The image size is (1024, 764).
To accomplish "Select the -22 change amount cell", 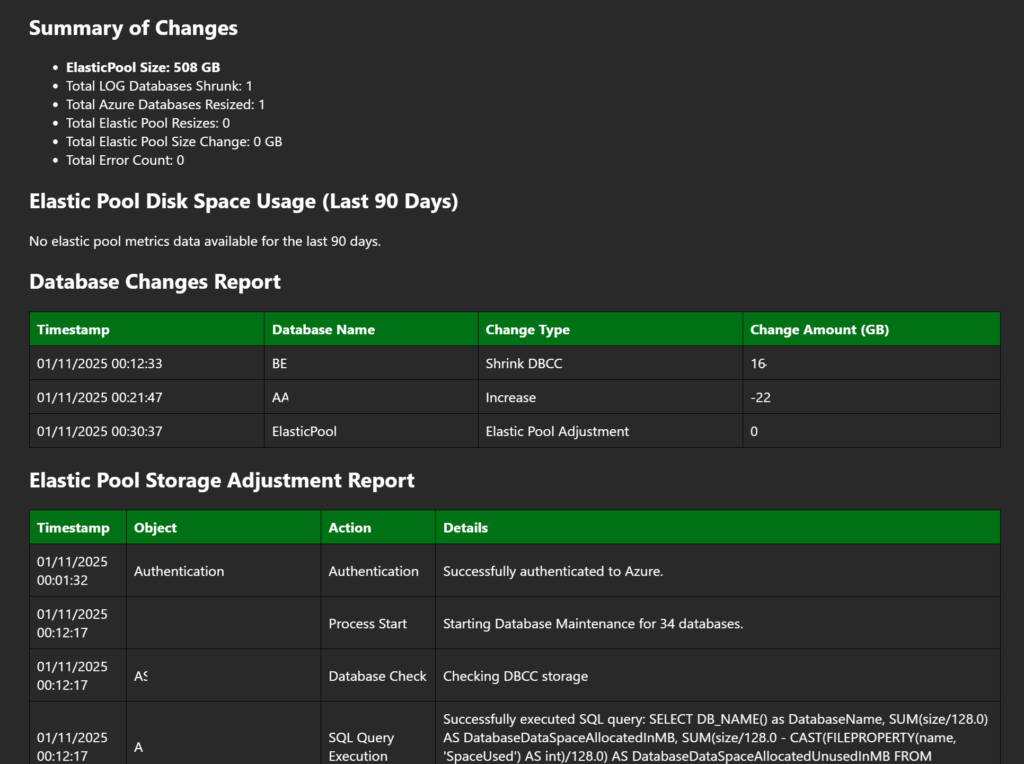I will [760, 397].
